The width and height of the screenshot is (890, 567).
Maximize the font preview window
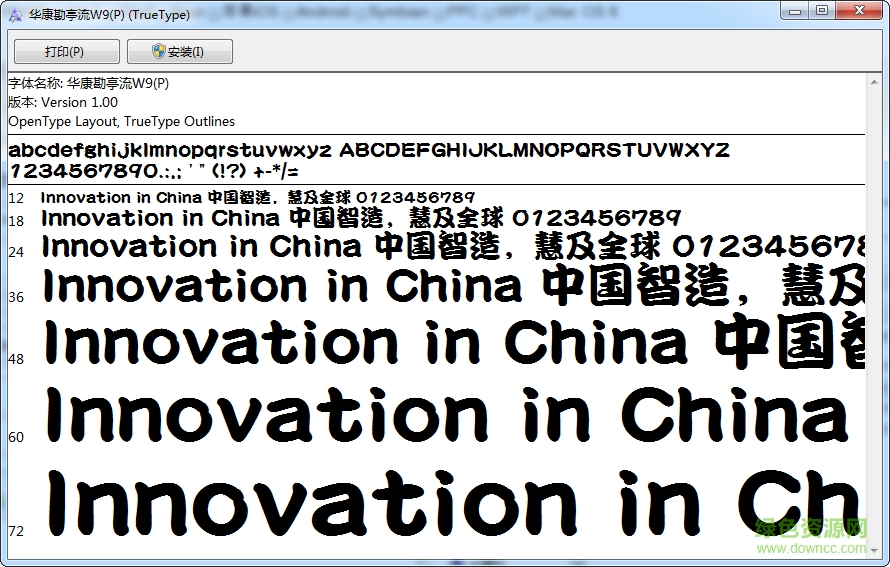(821, 11)
